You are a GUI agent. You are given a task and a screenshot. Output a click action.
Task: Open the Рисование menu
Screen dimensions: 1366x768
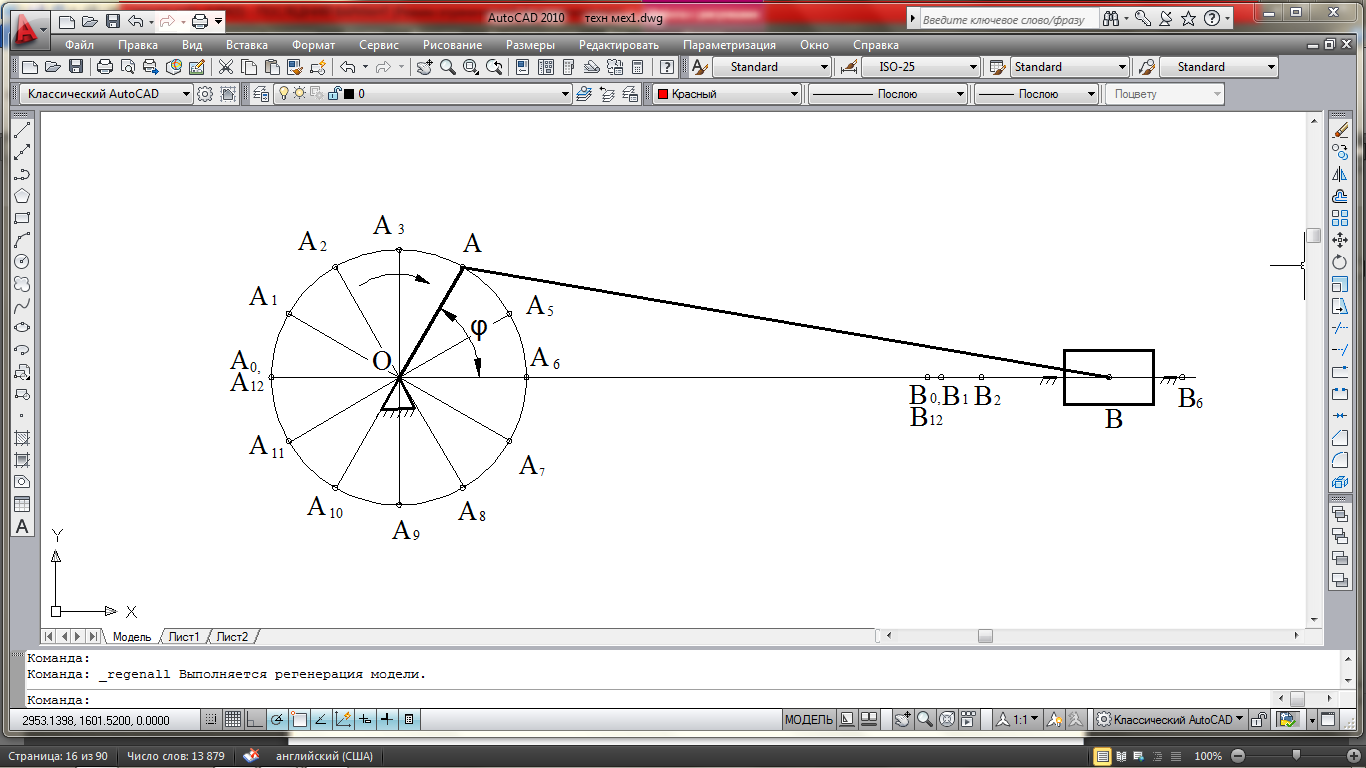(452, 45)
